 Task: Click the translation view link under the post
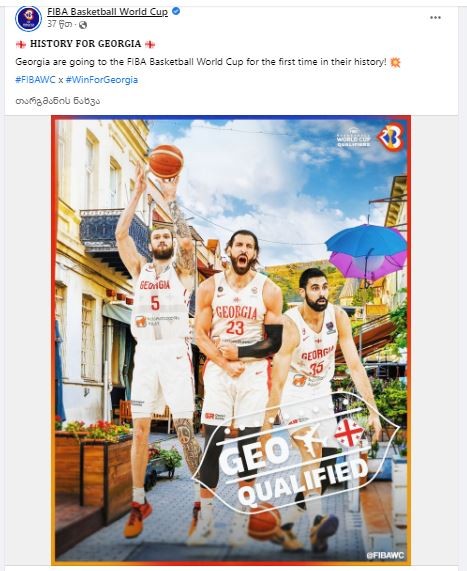(58, 101)
